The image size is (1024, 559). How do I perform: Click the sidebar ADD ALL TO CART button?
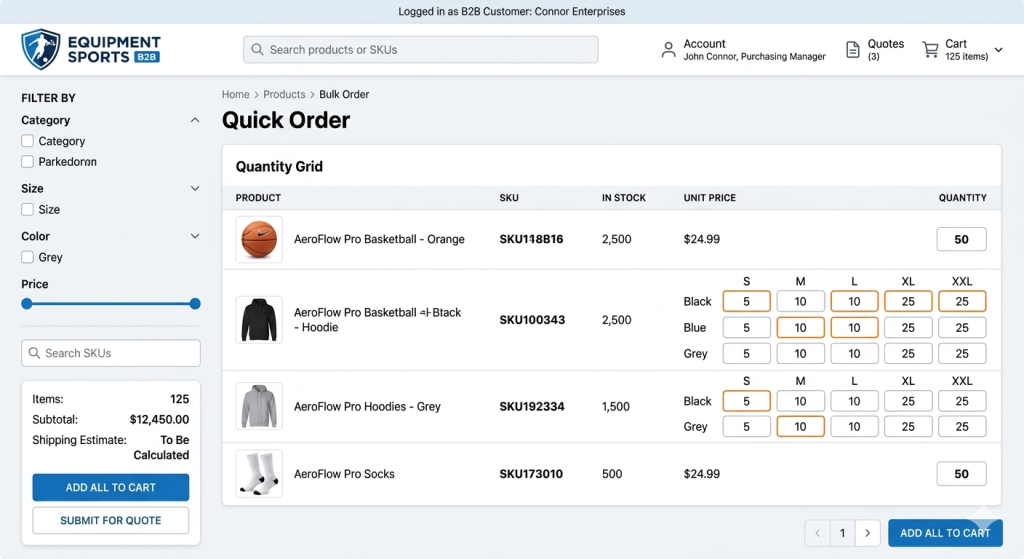point(110,487)
